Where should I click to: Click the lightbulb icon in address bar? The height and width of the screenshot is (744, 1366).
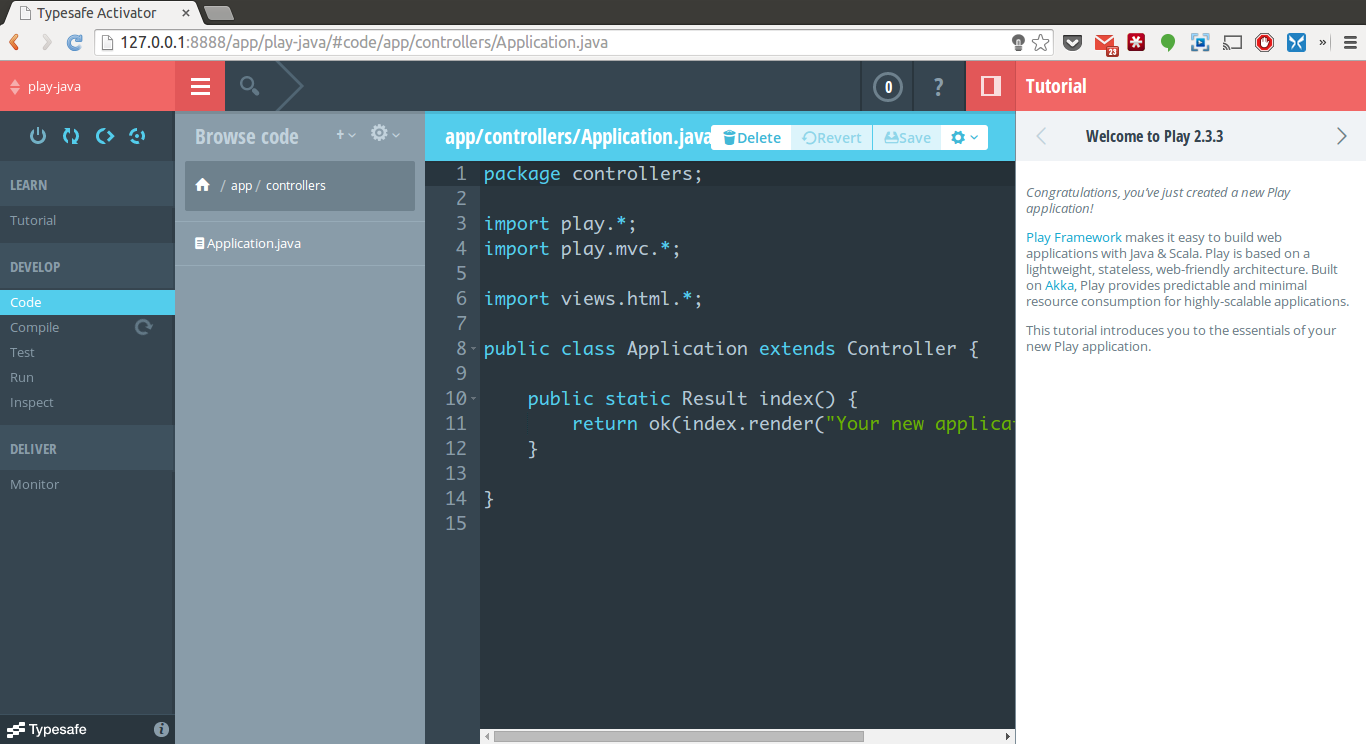1018,42
